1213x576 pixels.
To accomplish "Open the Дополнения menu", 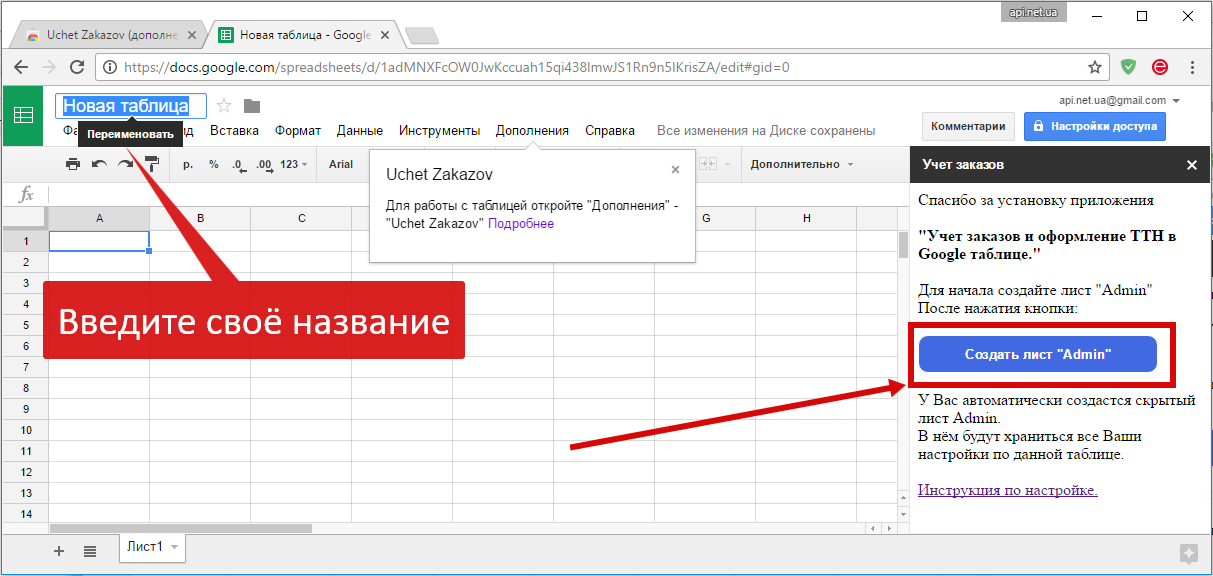I will [x=532, y=130].
